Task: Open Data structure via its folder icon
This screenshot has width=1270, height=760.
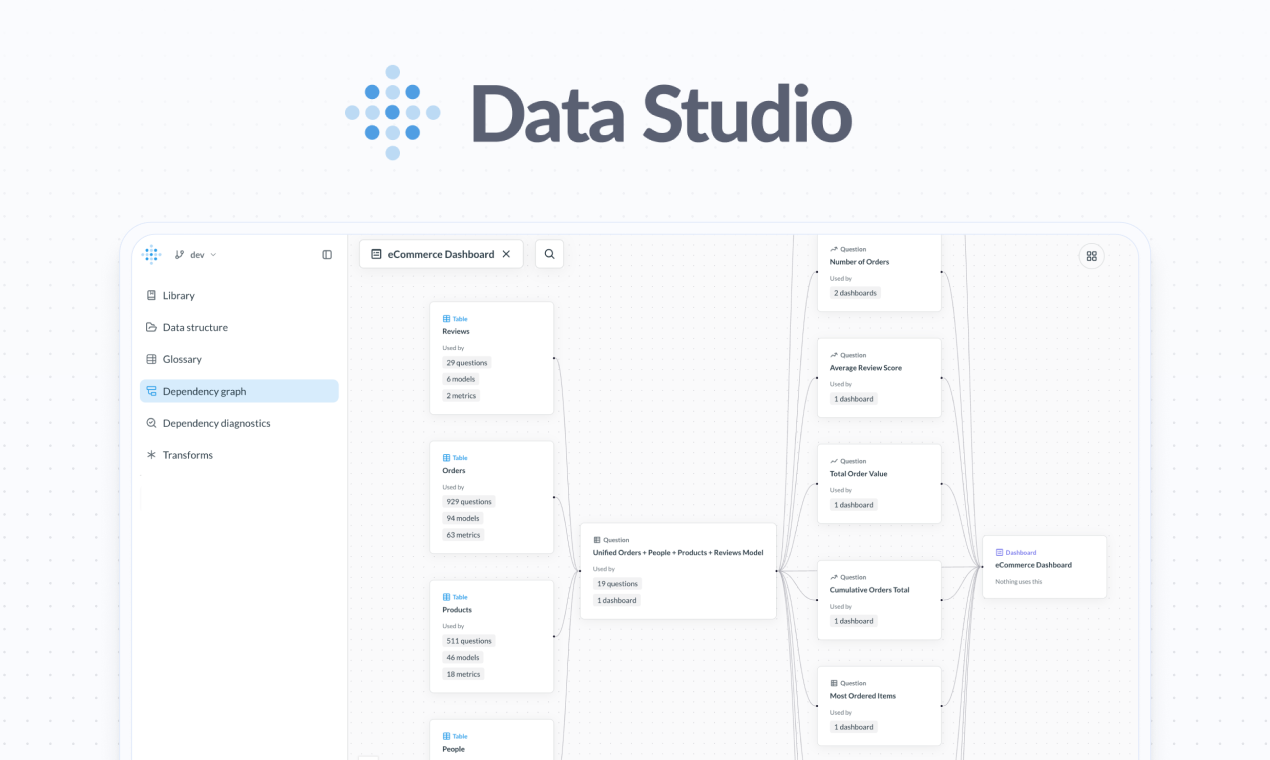Action: coord(150,327)
